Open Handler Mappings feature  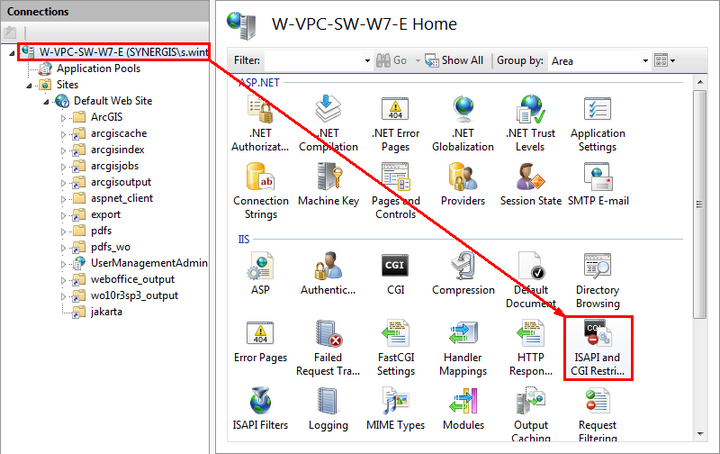463,348
